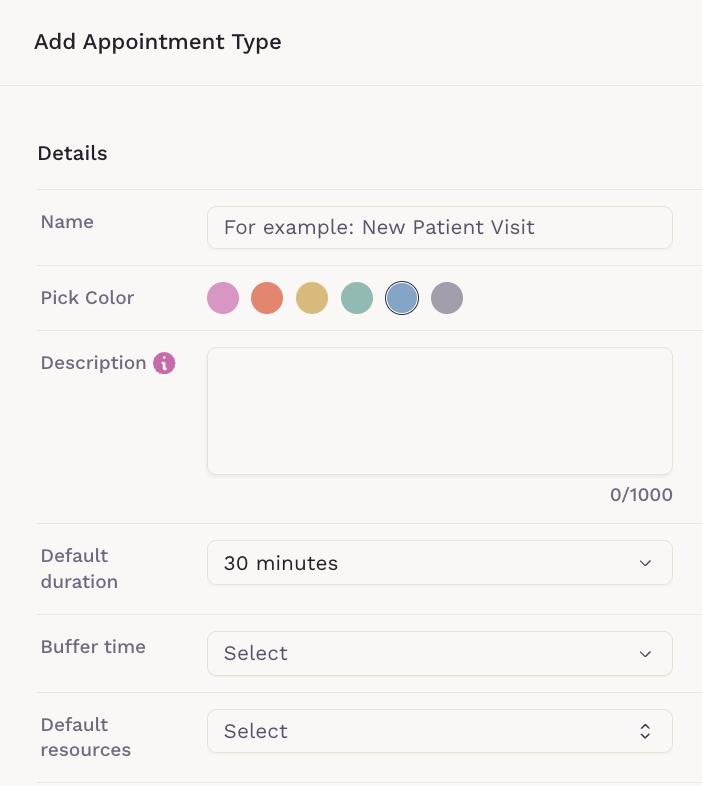702x786 pixels.
Task: Click the Pick Color label
Action: coord(87,298)
